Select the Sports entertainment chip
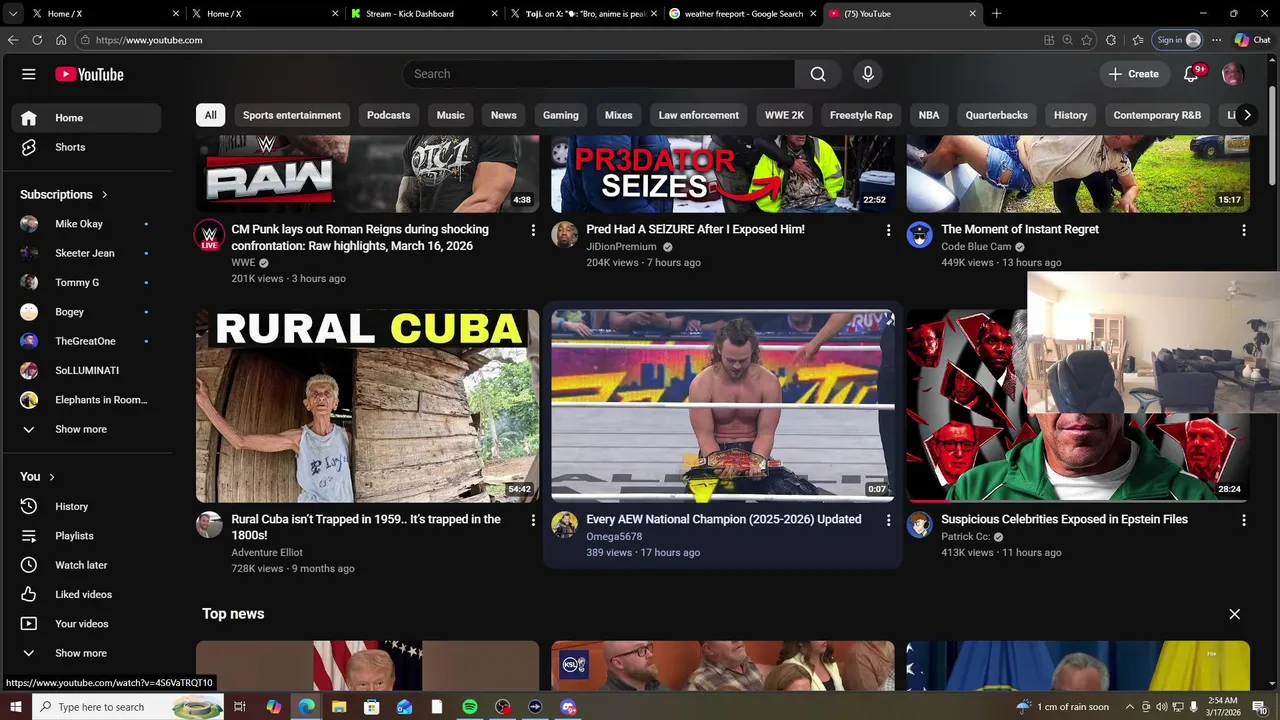 tap(292, 115)
